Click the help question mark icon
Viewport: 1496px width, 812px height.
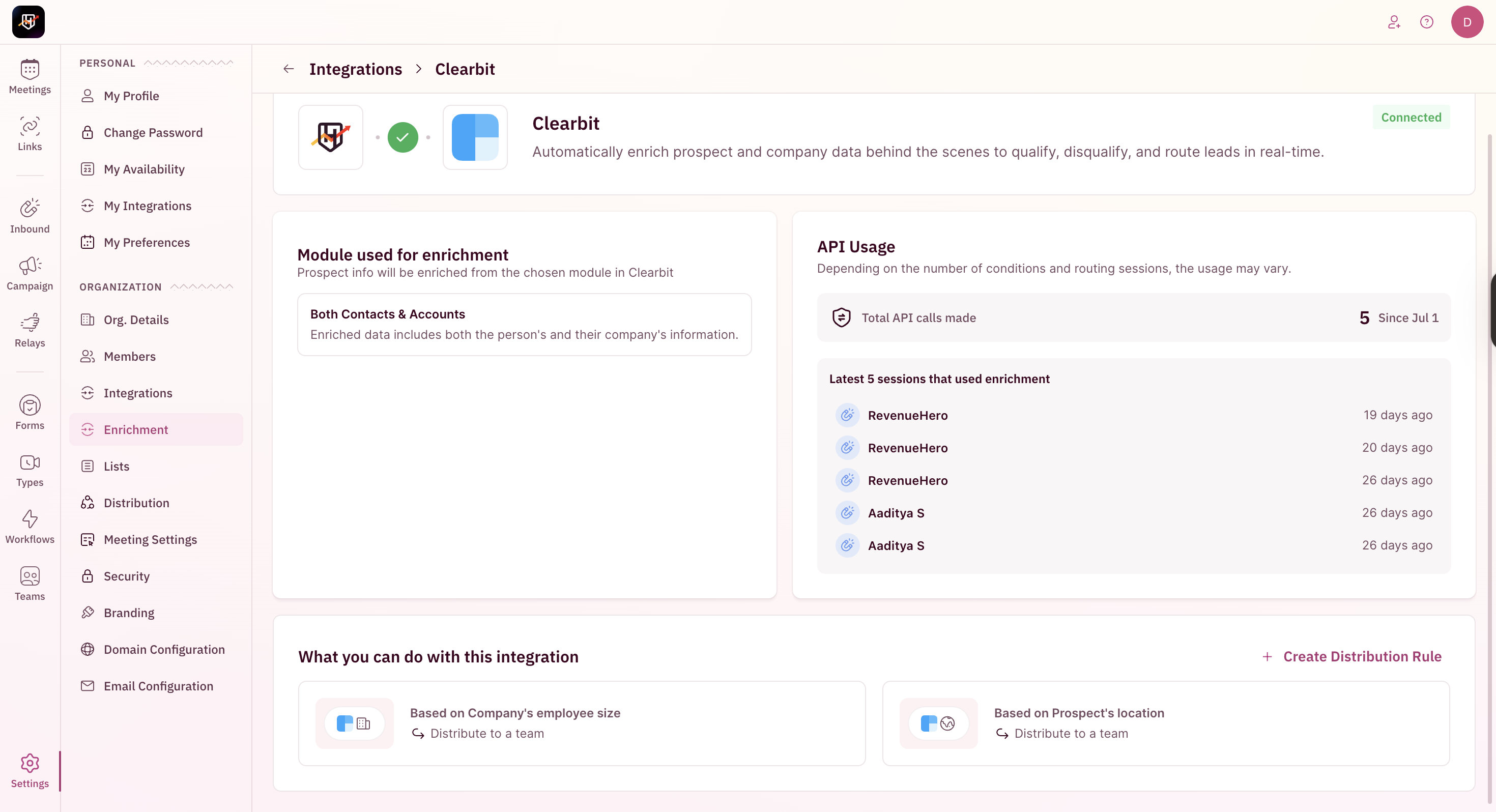coord(1426,22)
